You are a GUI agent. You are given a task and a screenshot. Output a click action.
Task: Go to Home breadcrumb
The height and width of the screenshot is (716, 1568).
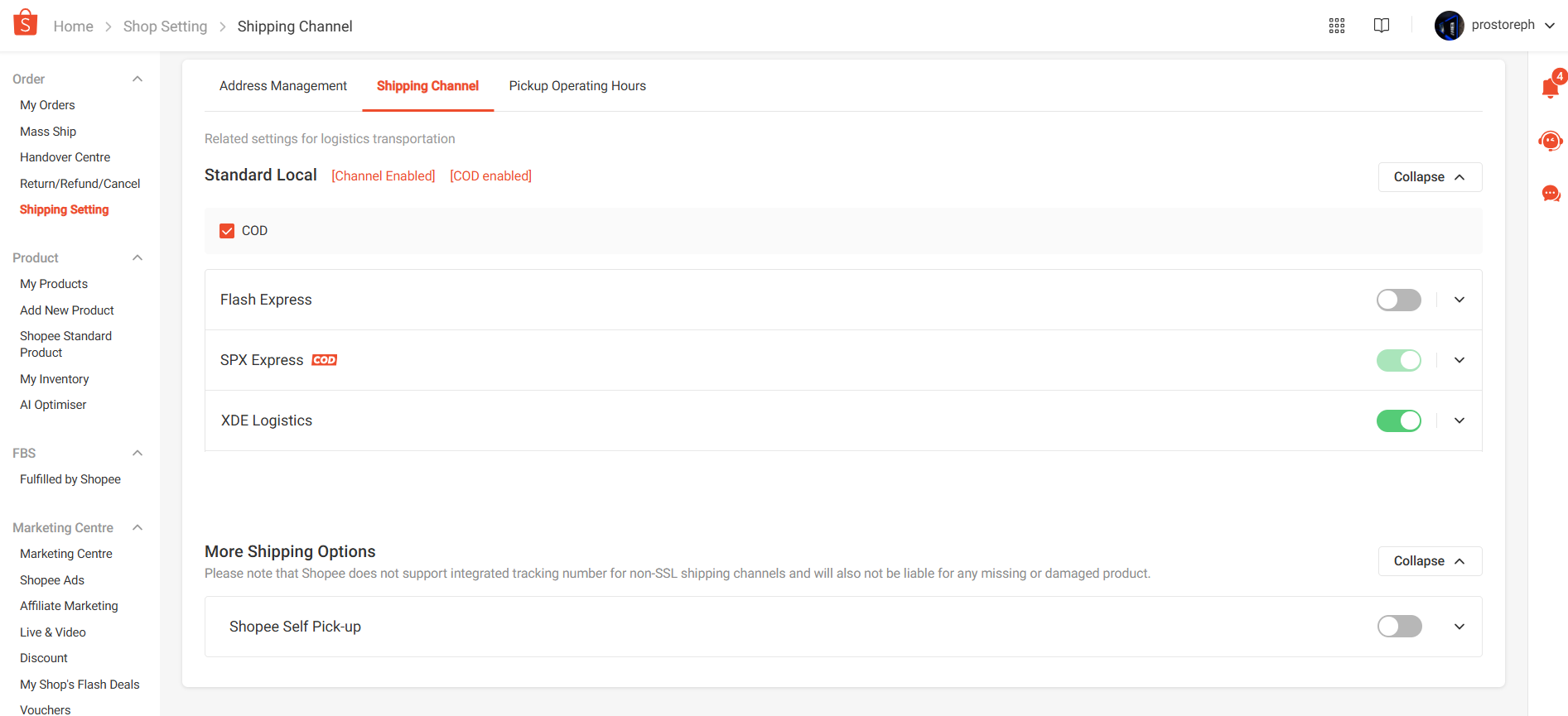(74, 26)
